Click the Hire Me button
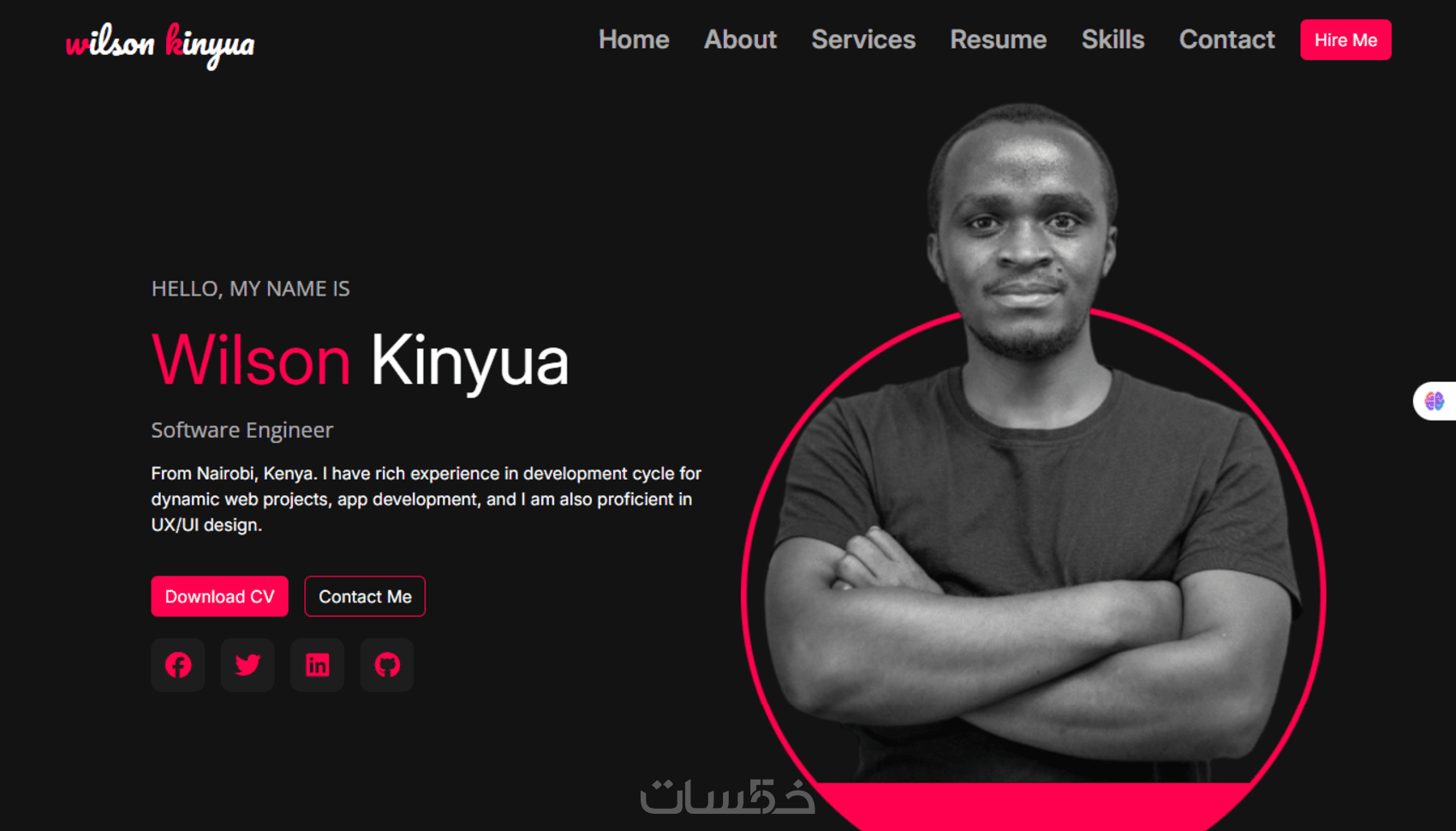The image size is (1456, 831). [1346, 39]
